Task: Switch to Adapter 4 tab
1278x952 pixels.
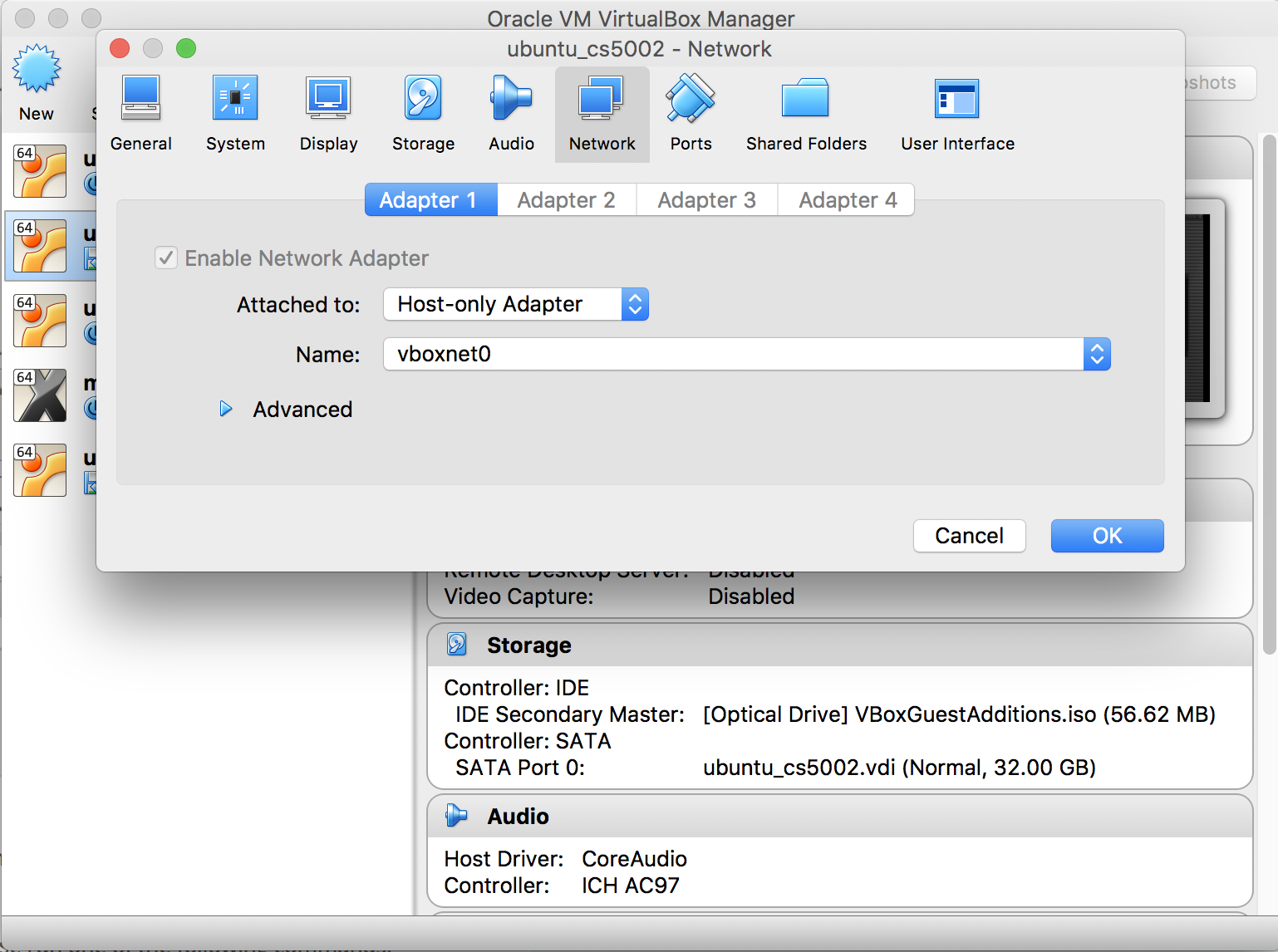Action: tap(847, 199)
